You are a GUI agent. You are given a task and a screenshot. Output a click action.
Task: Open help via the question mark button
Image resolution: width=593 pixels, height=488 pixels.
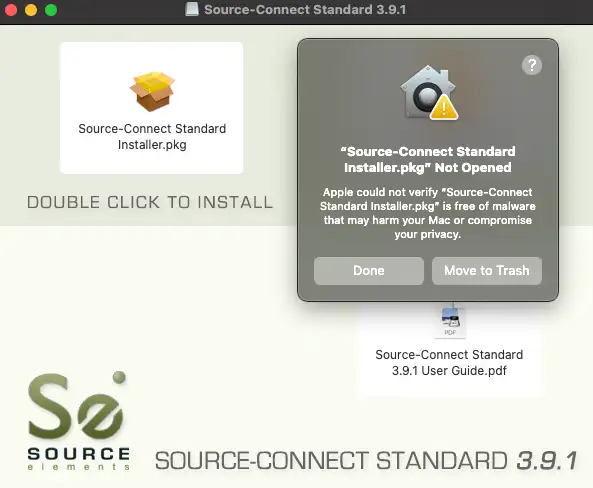(x=532, y=65)
